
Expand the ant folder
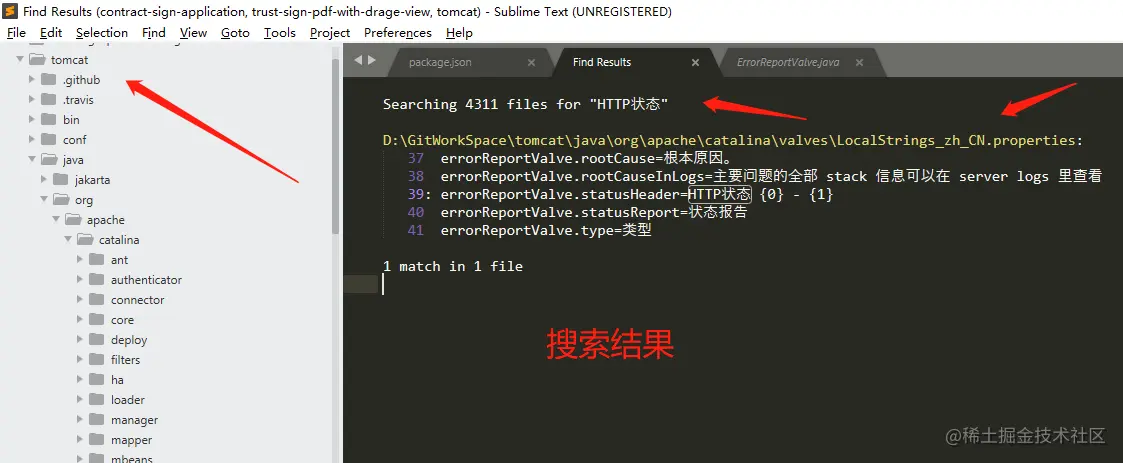(x=79, y=259)
